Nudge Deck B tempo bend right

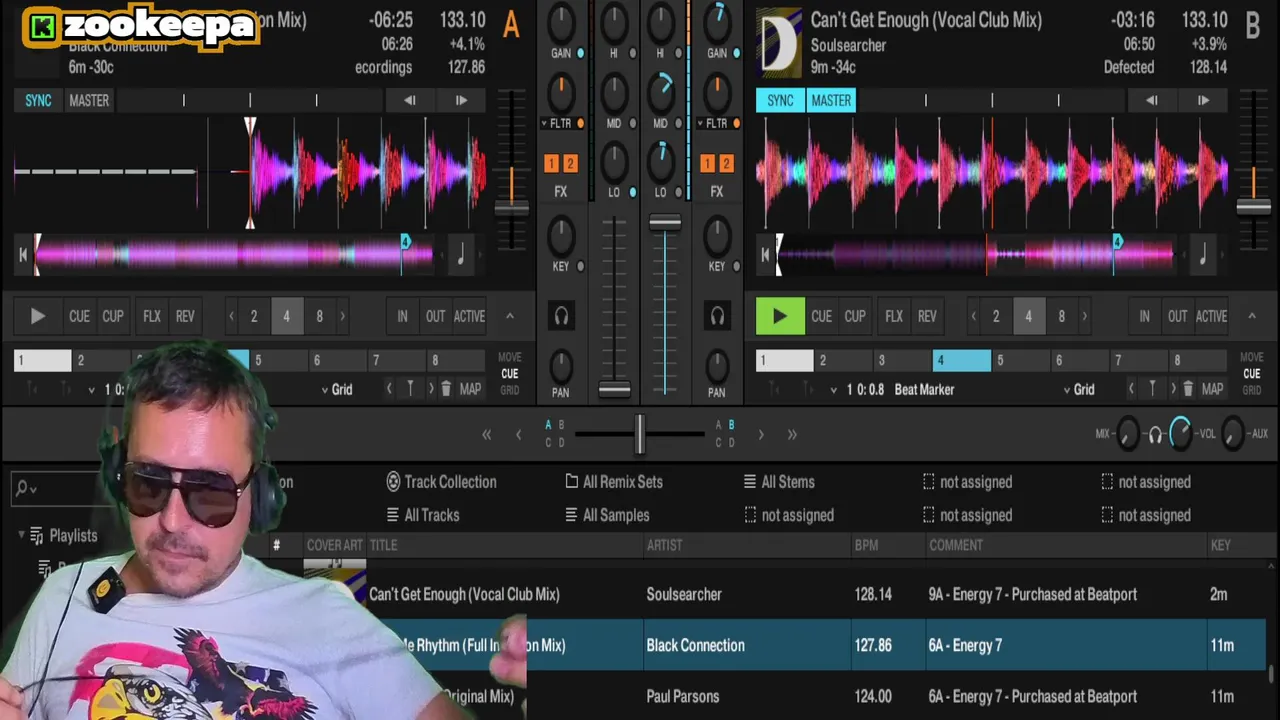click(1203, 100)
